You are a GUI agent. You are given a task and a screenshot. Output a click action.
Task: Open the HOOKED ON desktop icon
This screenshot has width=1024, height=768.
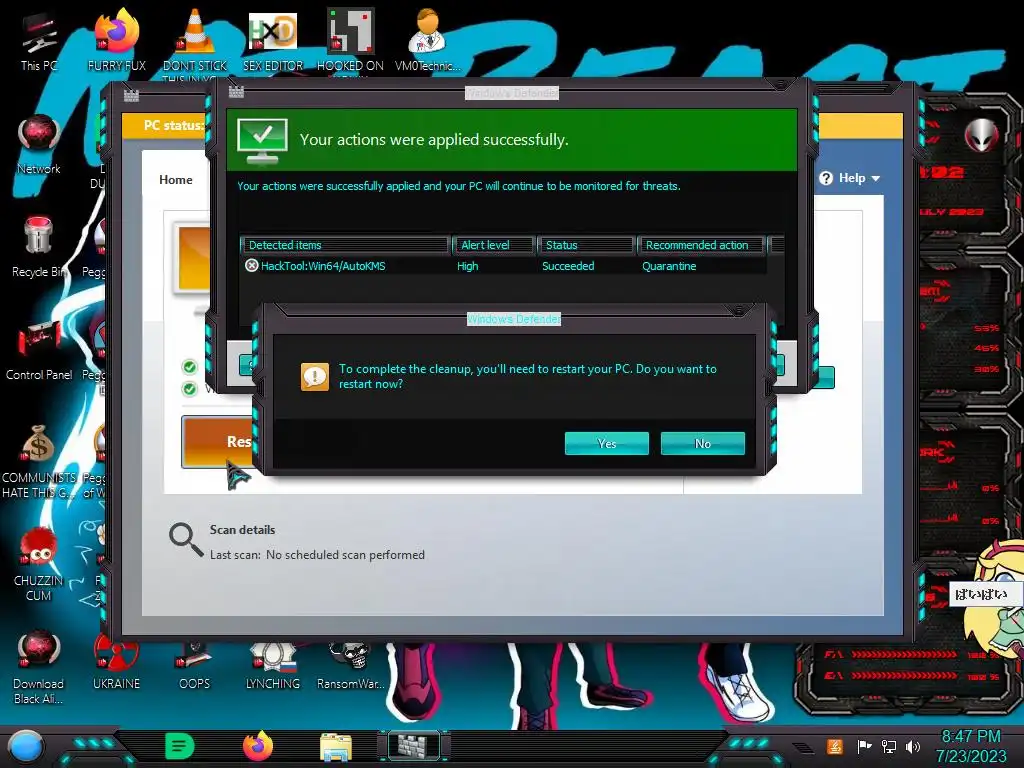[x=350, y=41]
